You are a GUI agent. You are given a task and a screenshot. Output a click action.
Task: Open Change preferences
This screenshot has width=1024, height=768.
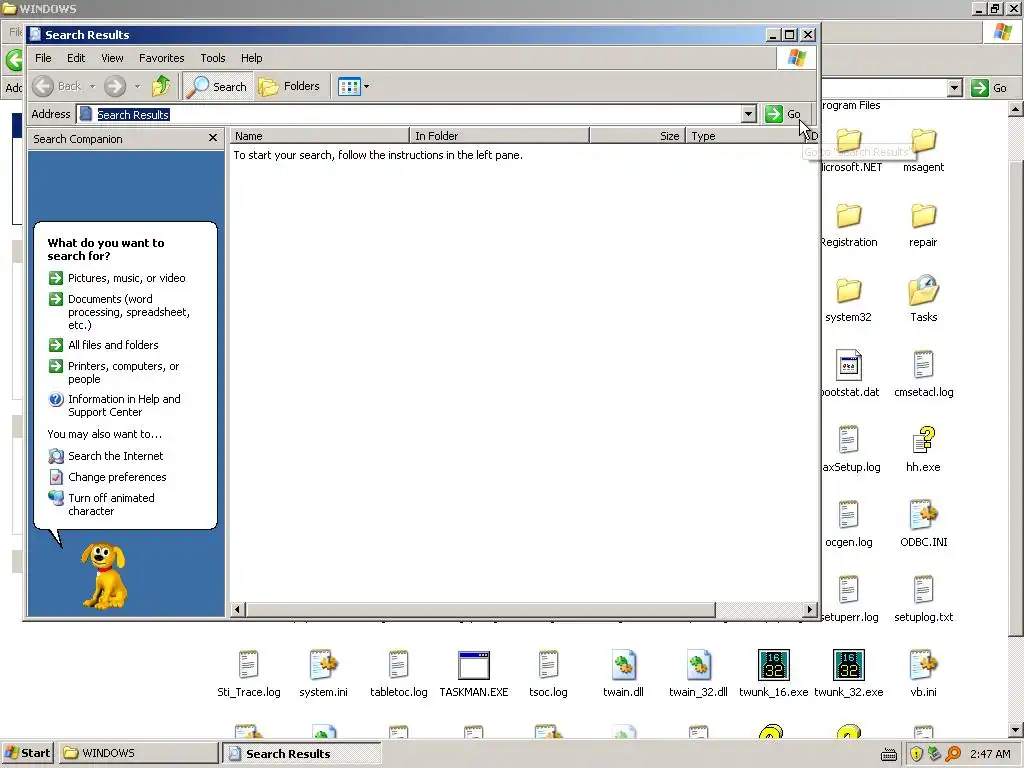tap(108, 477)
